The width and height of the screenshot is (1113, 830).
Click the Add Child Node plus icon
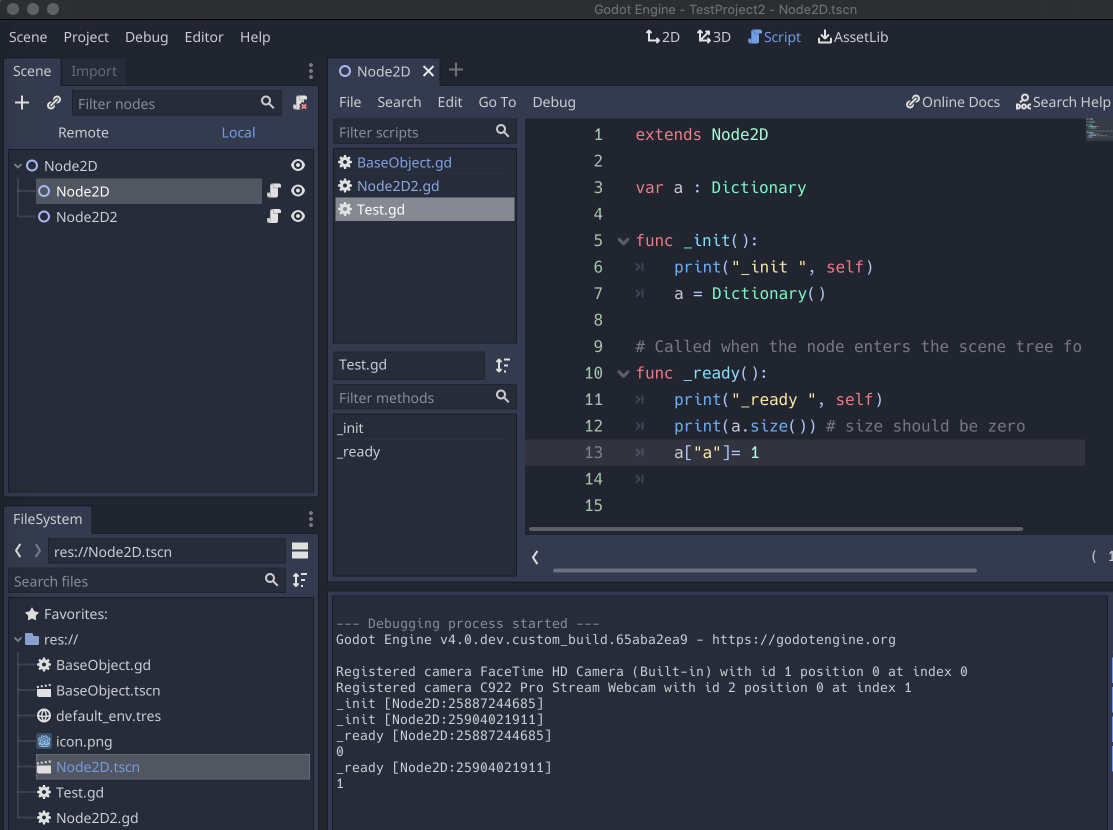pos(22,103)
